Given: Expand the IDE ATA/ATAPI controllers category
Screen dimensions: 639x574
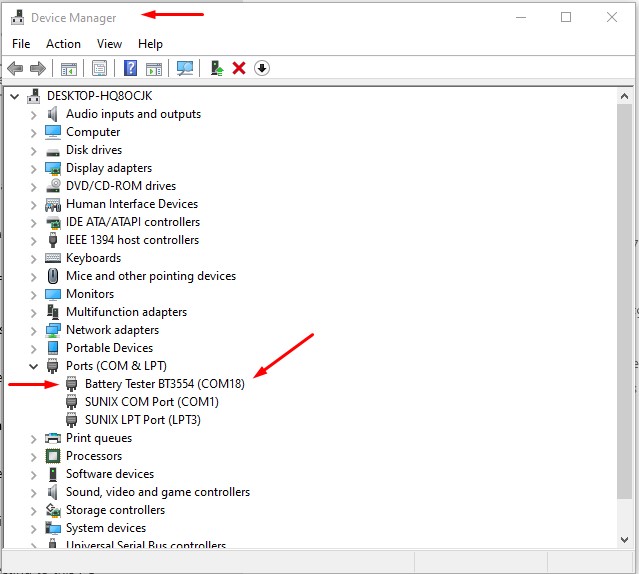Looking at the screenshot, I should [34, 223].
